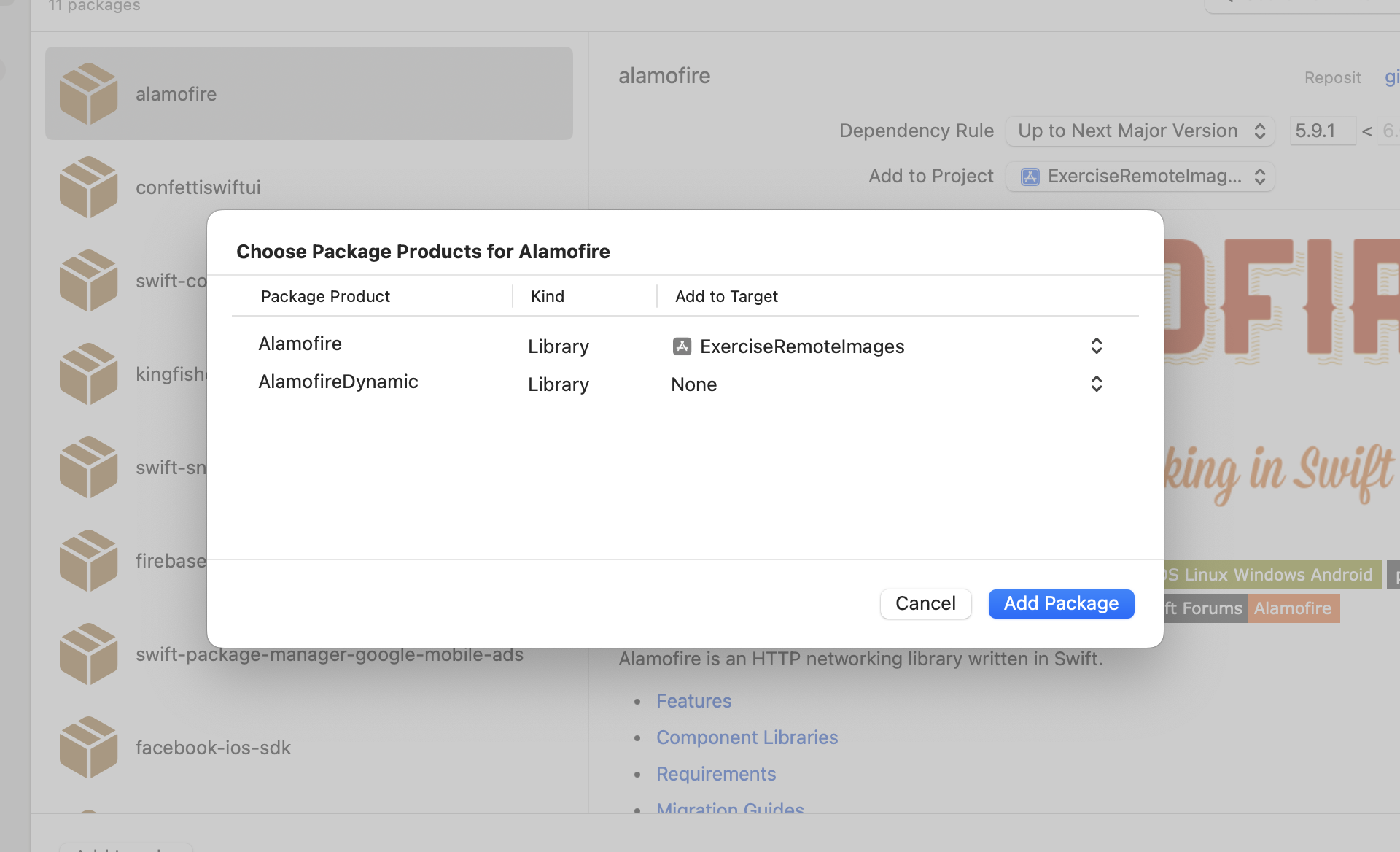
Task: Open the Features link
Action: (x=693, y=701)
